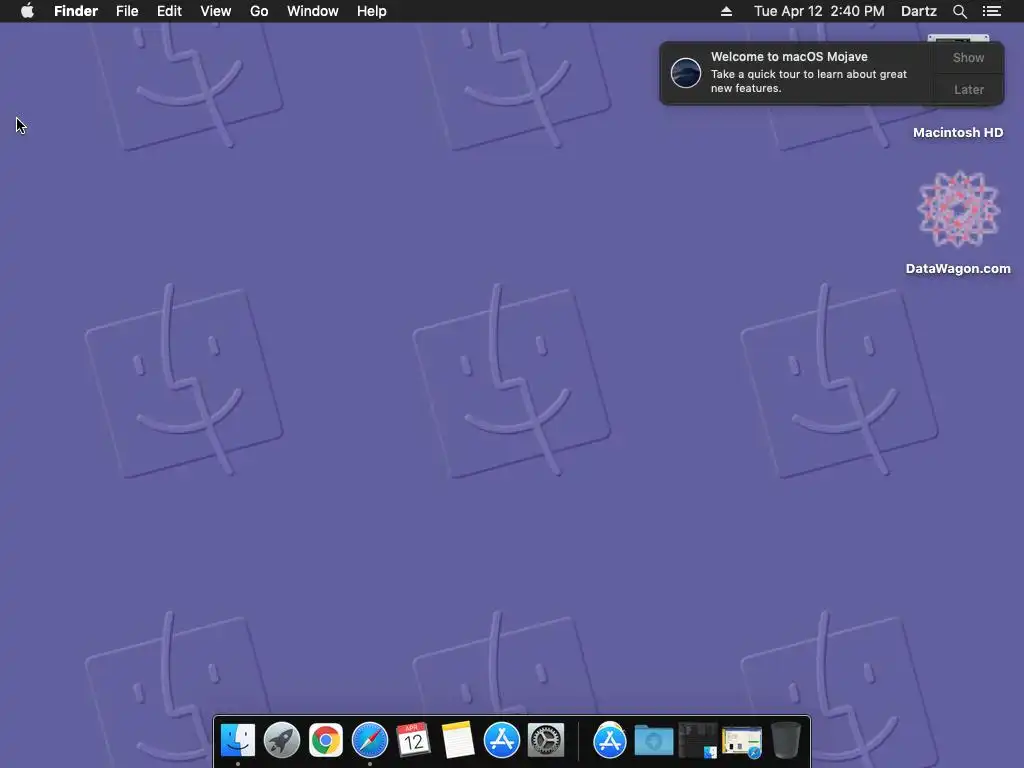This screenshot has width=1024, height=768.
Task: Open the File menu
Action: click(x=127, y=11)
